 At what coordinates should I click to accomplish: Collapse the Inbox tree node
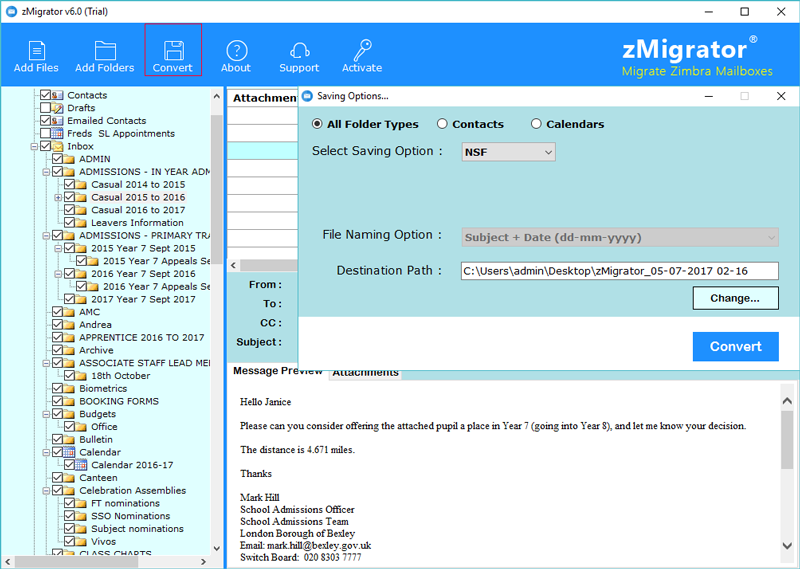[x=34, y=146]
